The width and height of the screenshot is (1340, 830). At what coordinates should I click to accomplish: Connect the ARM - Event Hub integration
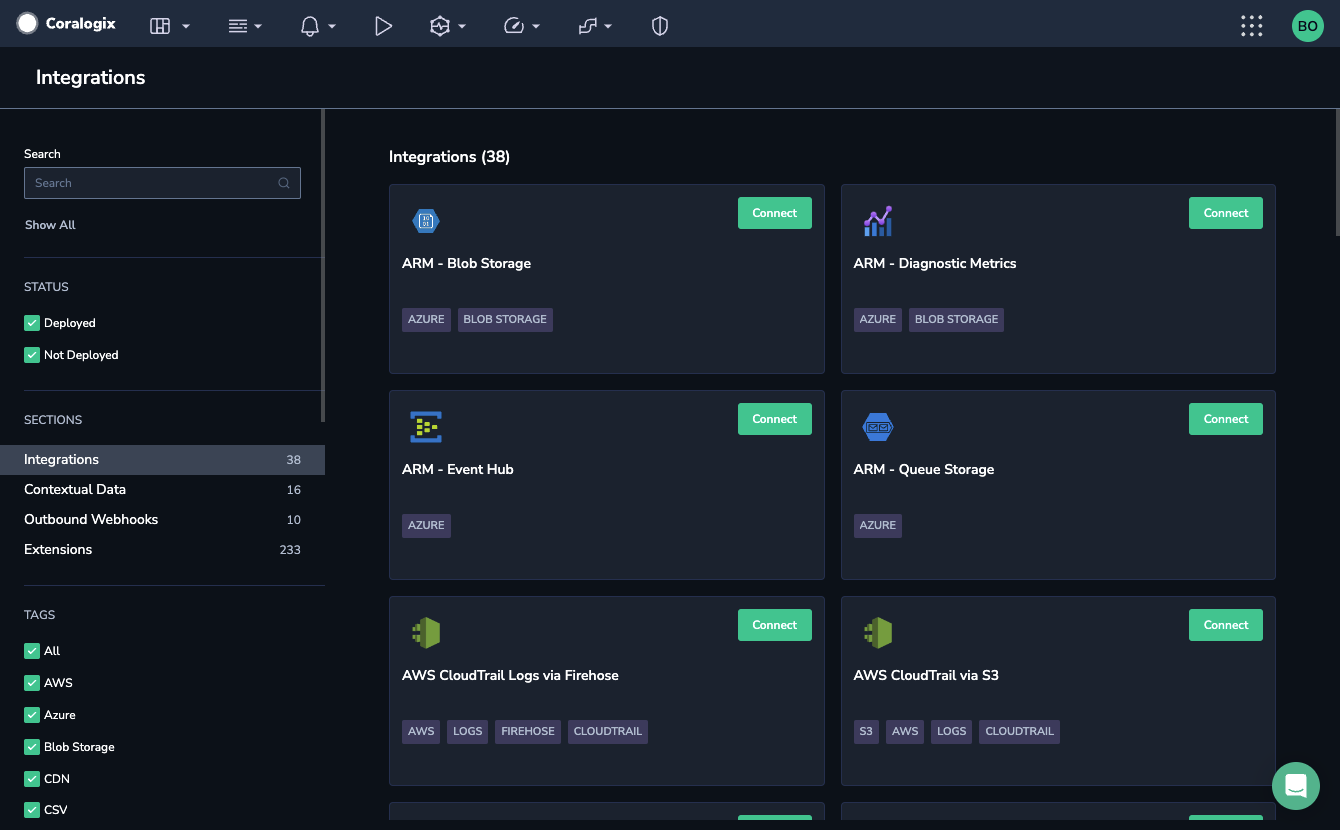775,419
